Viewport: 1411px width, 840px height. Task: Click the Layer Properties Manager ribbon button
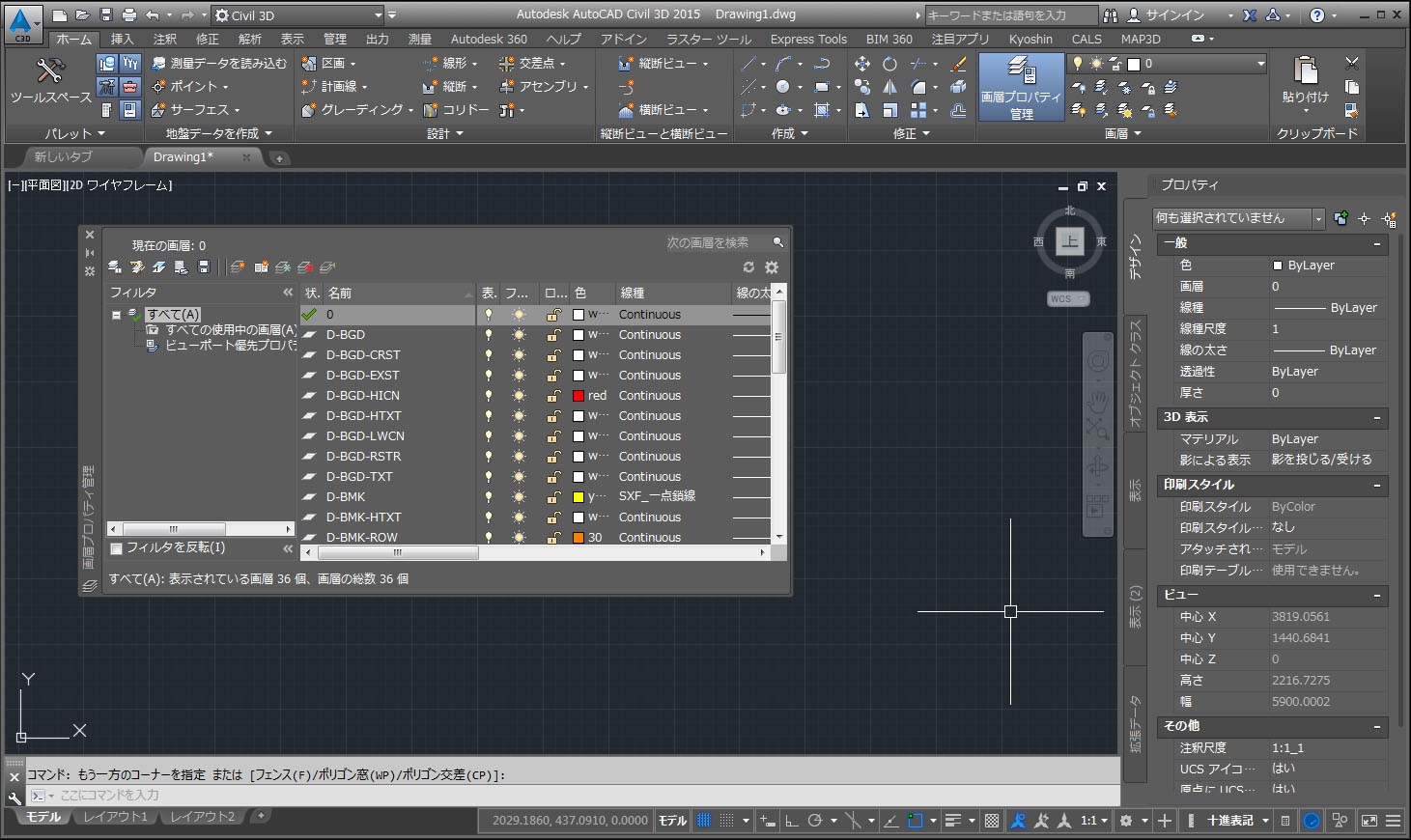pos(1021,87)
